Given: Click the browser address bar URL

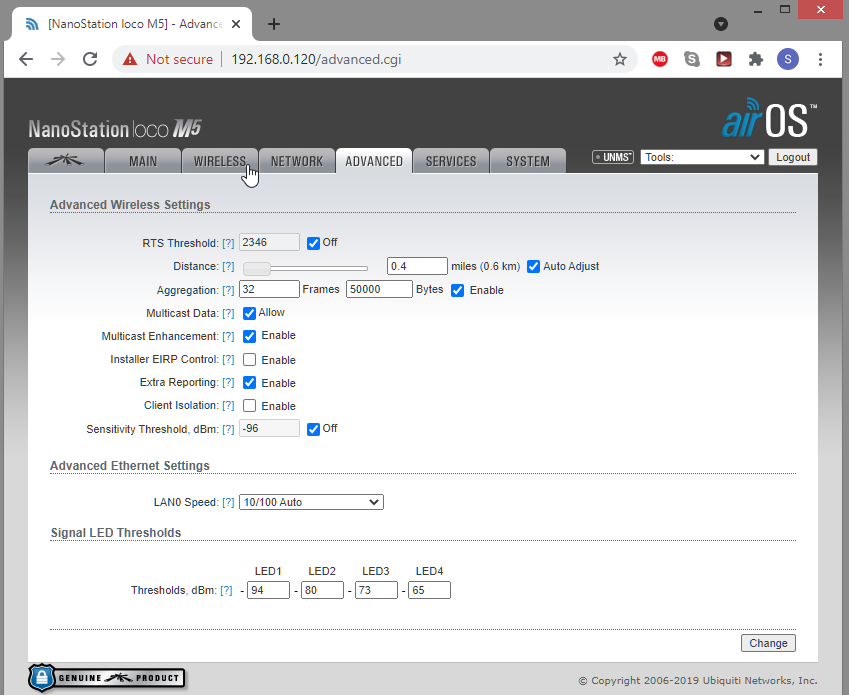Looking at the screenshot, I should [316, 59].
